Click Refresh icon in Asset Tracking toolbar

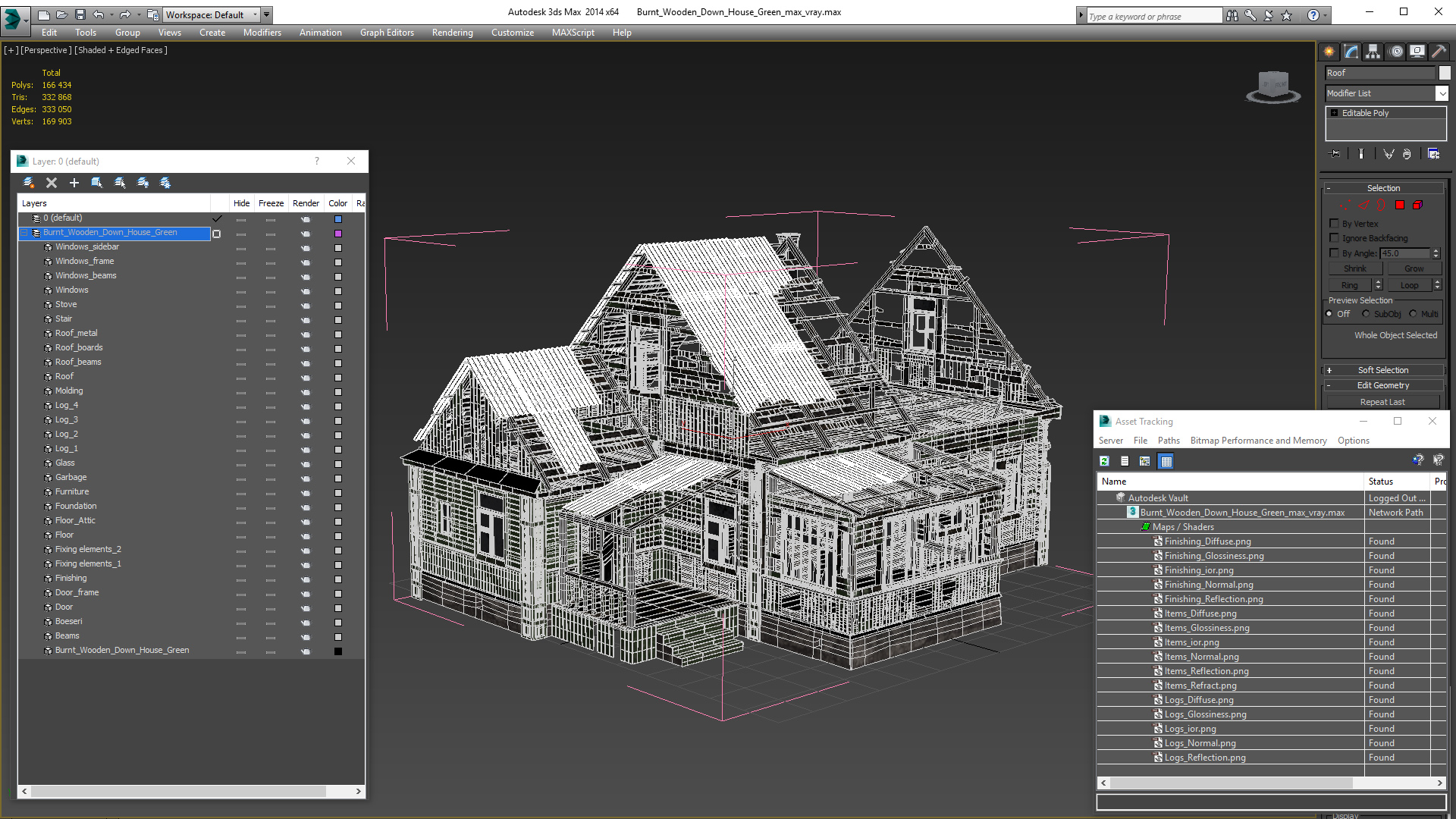(1105, 461)
